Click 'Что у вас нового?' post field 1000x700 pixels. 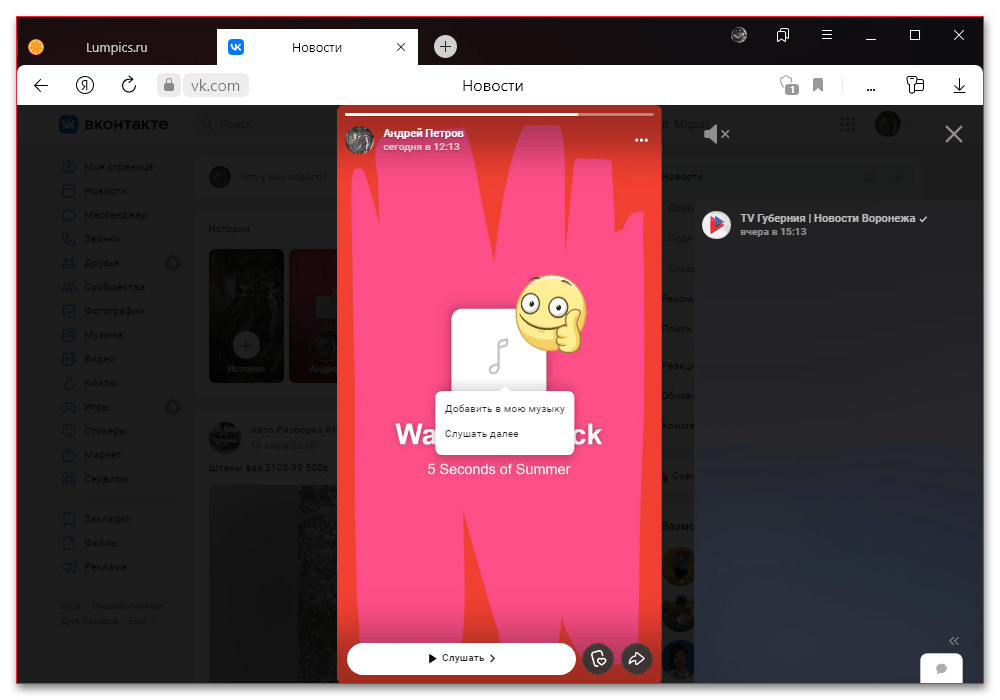click(283, 177)
